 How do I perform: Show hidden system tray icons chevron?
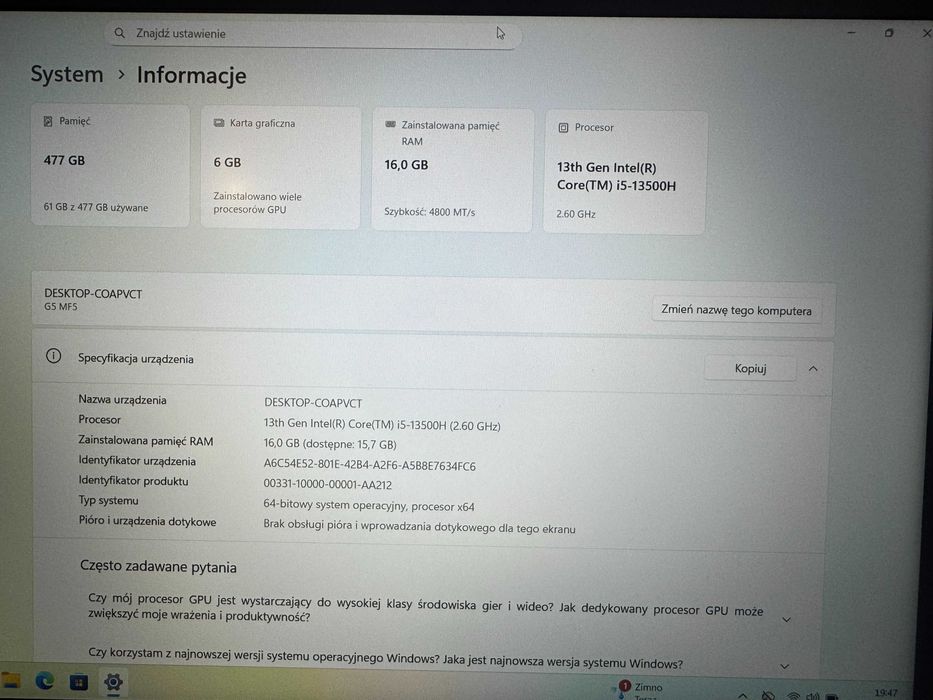click(743, 695)
